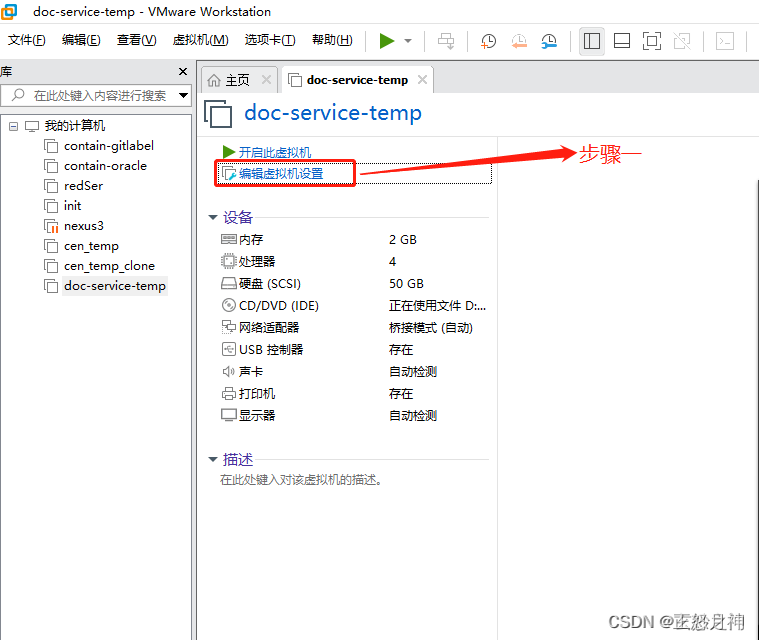Open the 编辑(E) menu
The image size is (759, 640).
pos(81,40)
